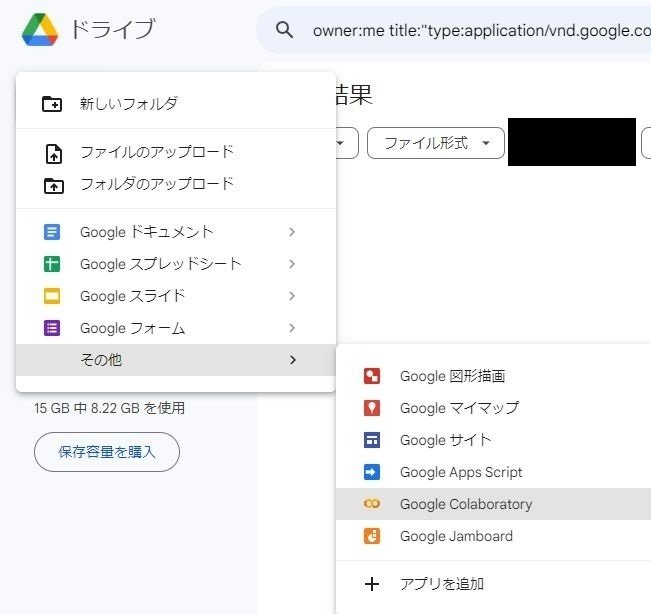Select Google Colaboratory
This screenshot has height=614, width=651.
493,504
